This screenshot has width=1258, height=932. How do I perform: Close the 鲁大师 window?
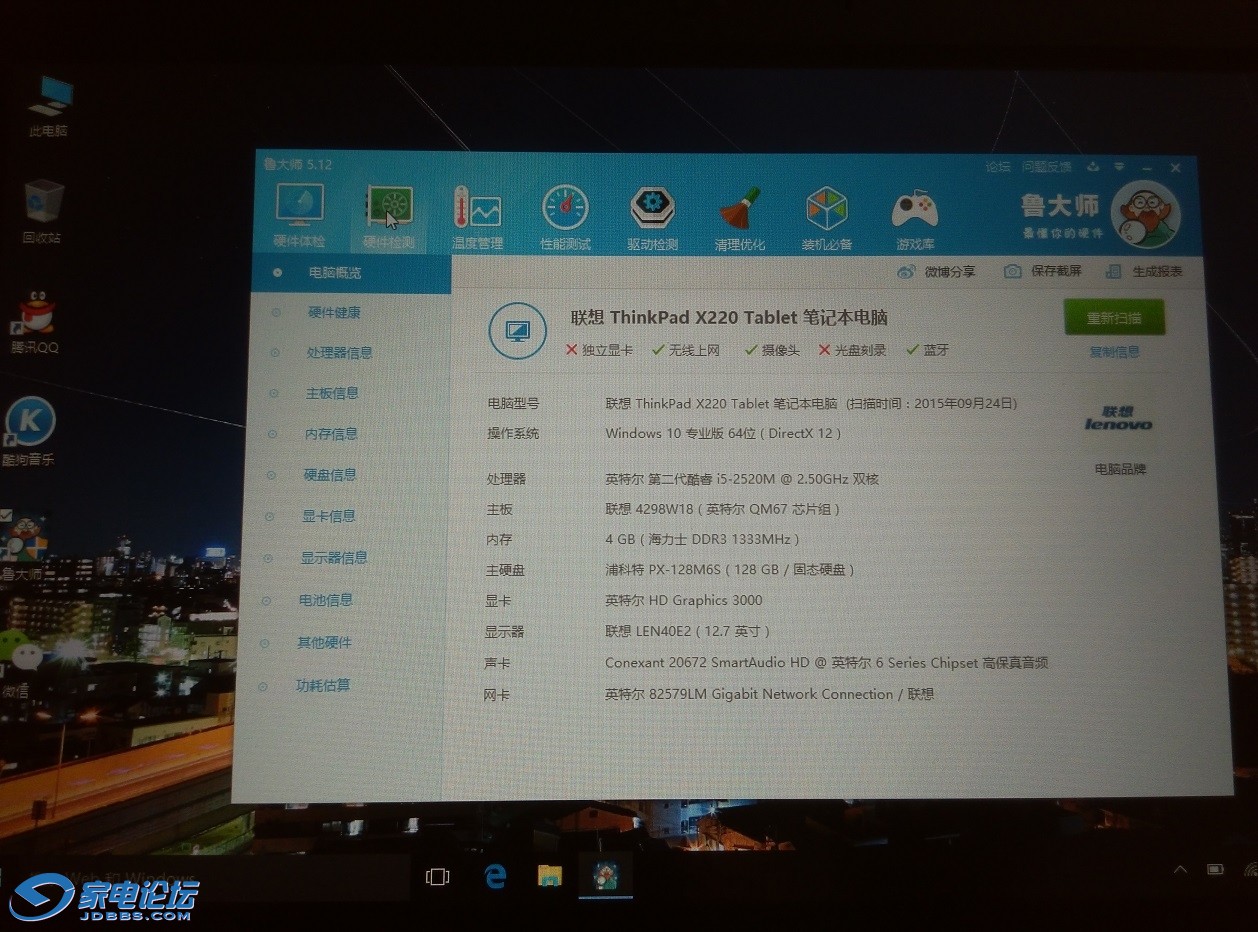tap(1176, 168)
